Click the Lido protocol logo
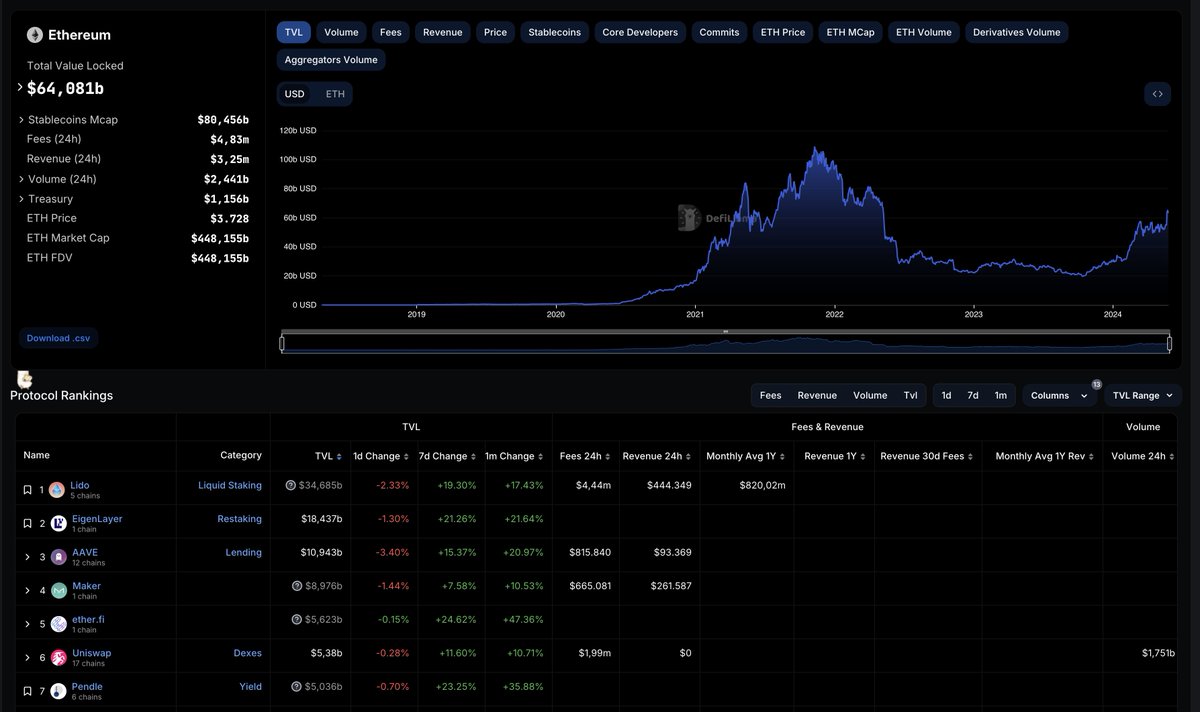This screenshot has height=712, width=1200. 58,490
